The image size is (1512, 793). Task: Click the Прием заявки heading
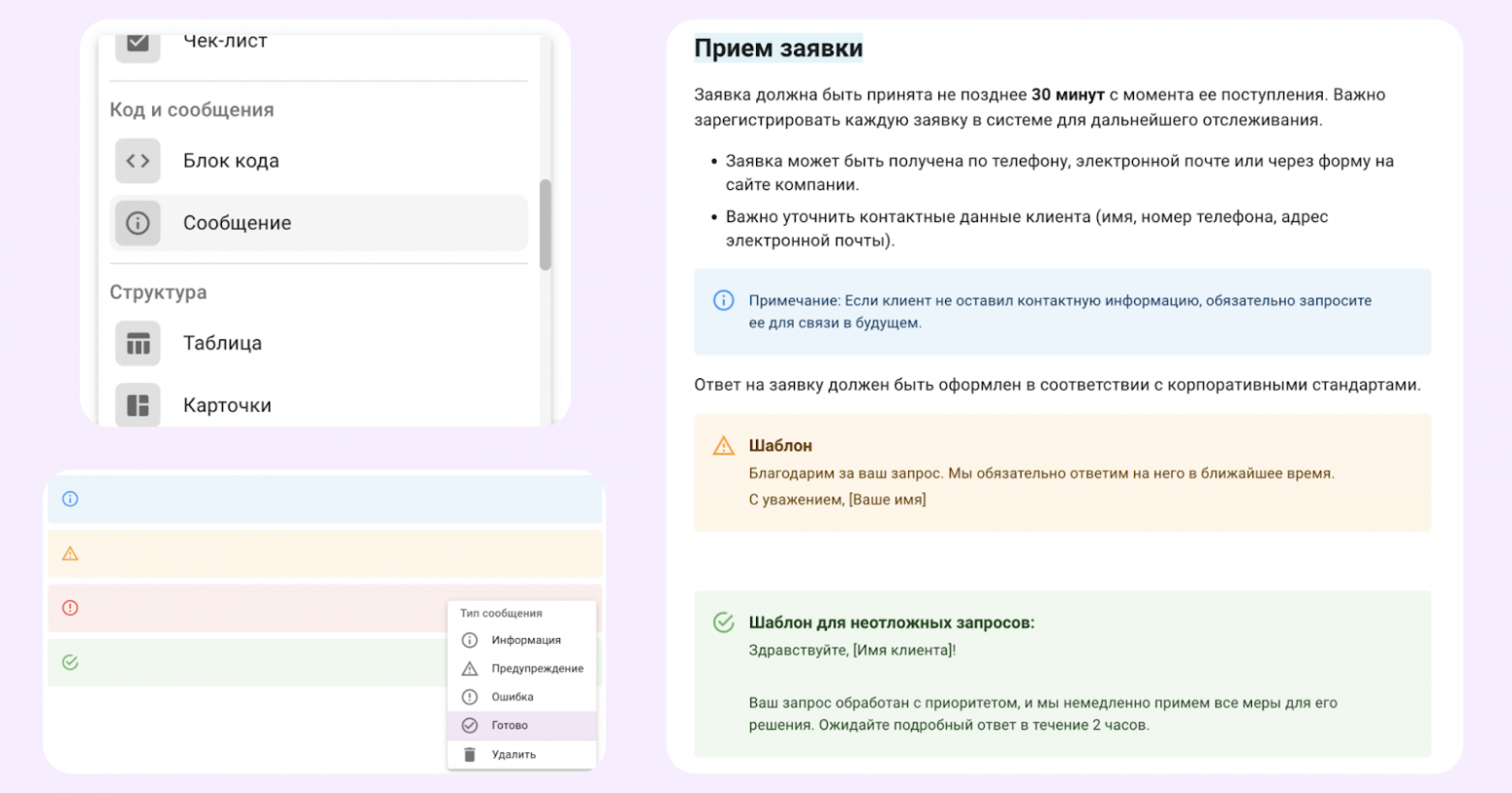pos(778,48)
